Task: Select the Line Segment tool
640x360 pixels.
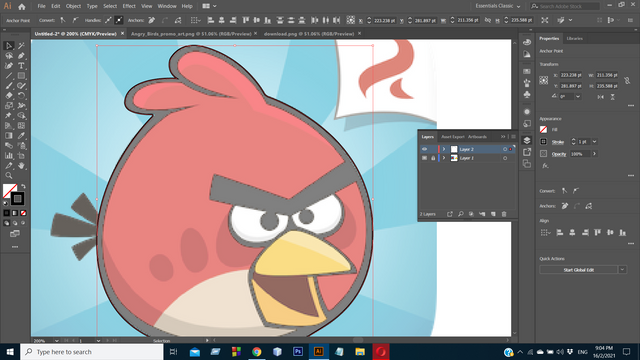Action: coord(9,76)
